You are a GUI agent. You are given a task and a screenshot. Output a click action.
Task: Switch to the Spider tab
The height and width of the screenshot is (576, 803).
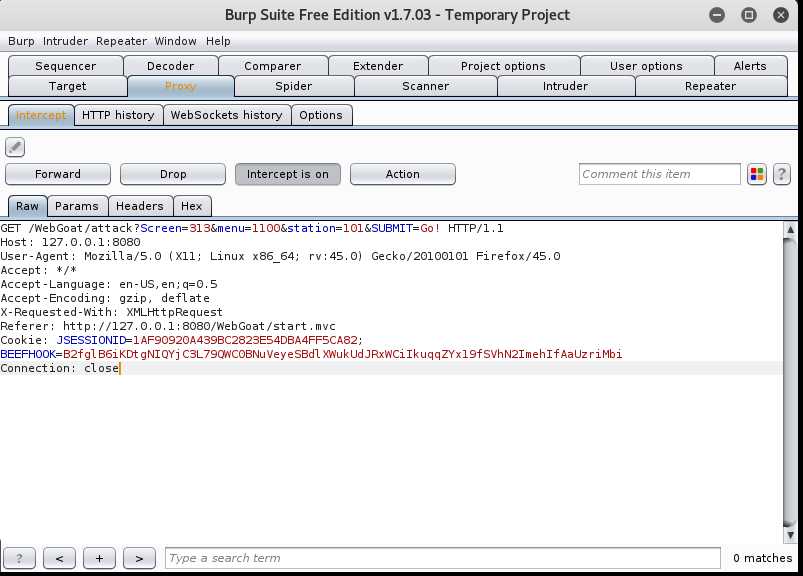(x=294, y=86)
